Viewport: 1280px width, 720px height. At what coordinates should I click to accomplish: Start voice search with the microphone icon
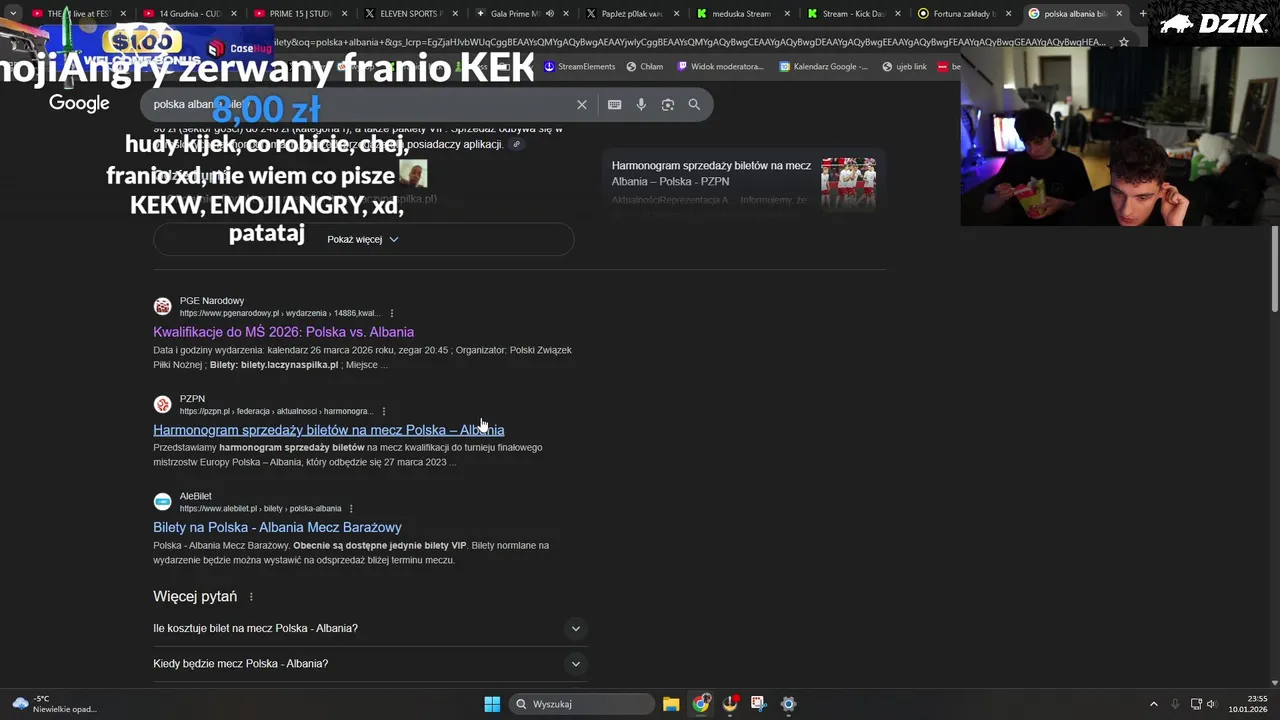click(x=641, y=104)
